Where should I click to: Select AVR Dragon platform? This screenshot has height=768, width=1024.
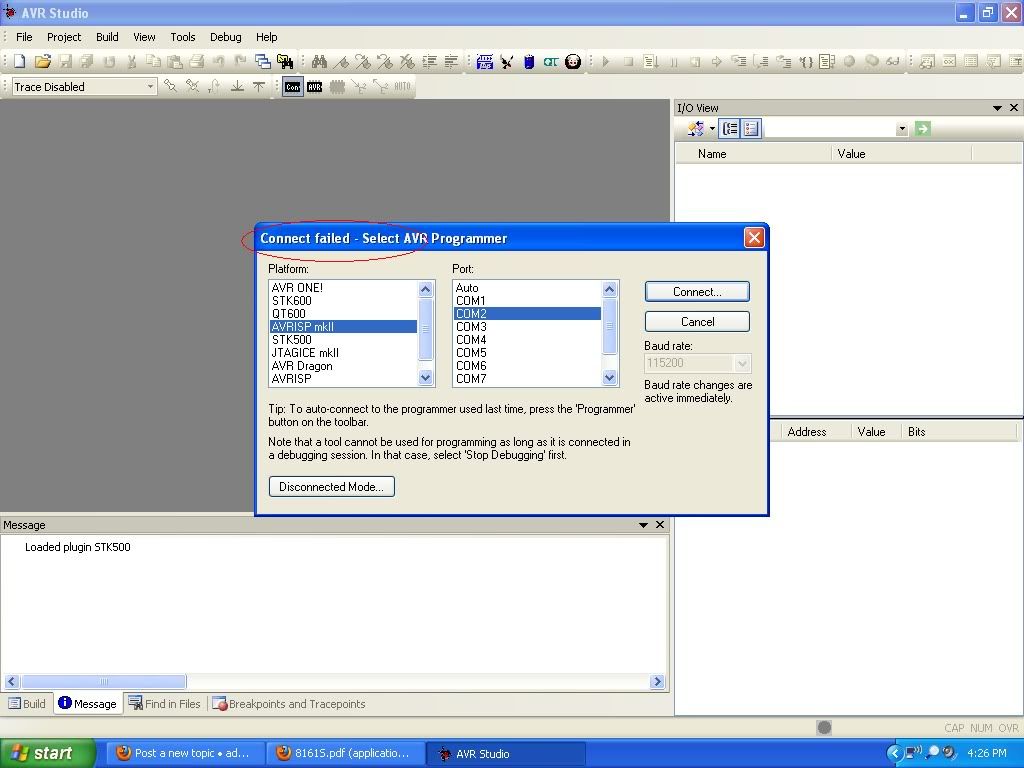tap(343, 366)
